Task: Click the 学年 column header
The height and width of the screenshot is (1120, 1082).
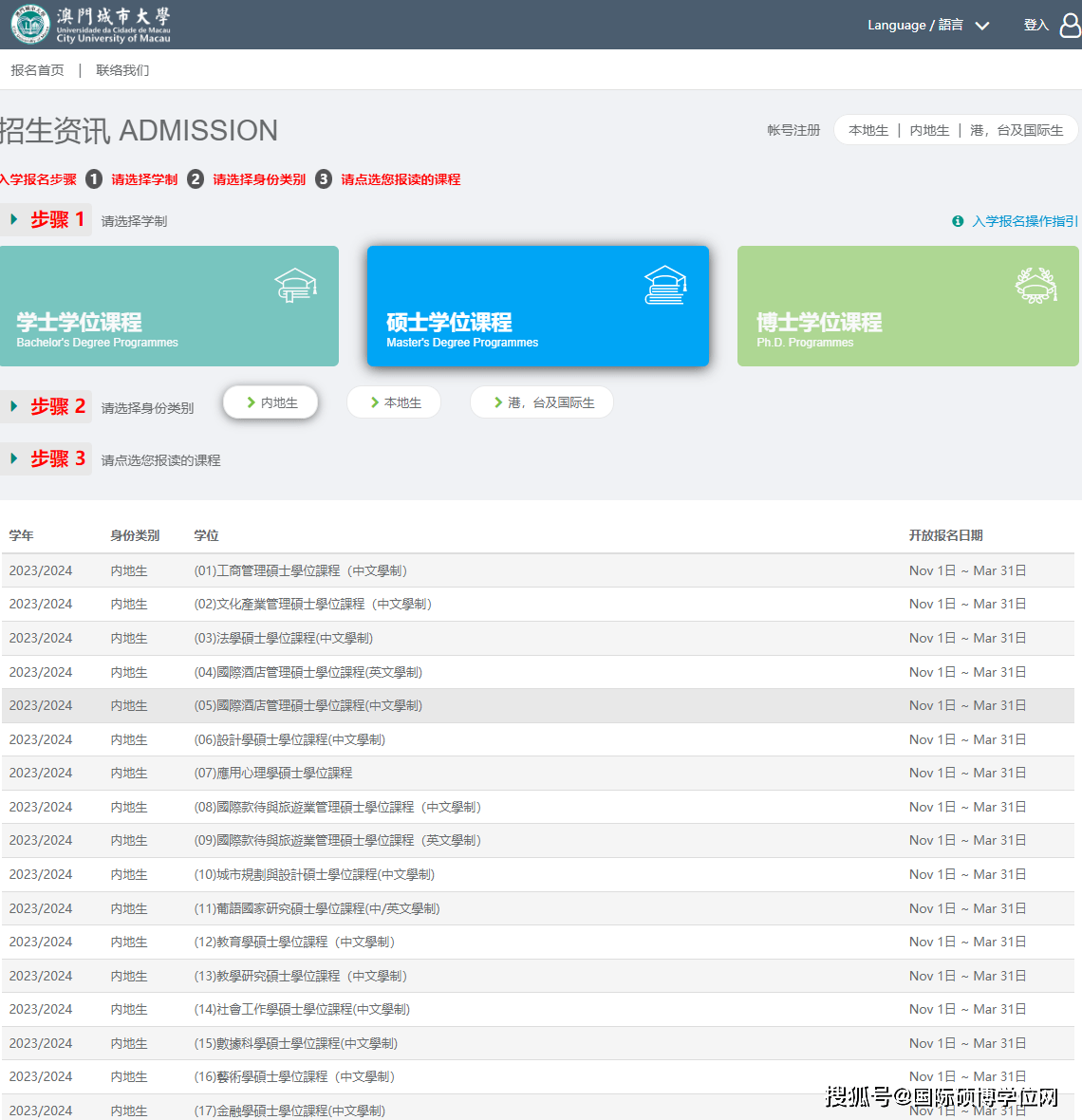Action: pyautogui.click(x=22, y=535)
